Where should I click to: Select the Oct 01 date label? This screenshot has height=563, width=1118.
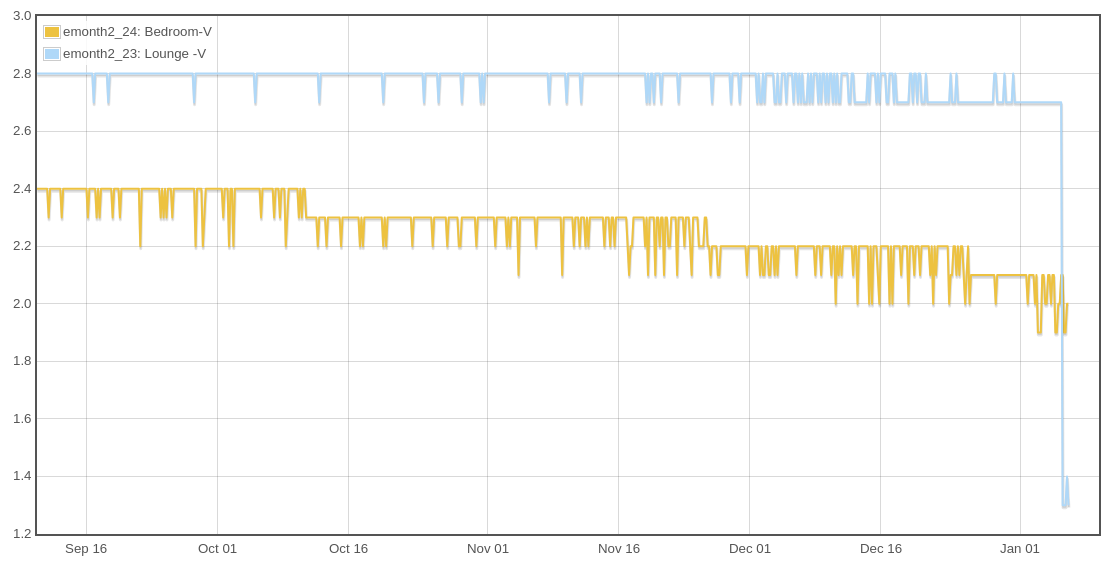point(217,548)
